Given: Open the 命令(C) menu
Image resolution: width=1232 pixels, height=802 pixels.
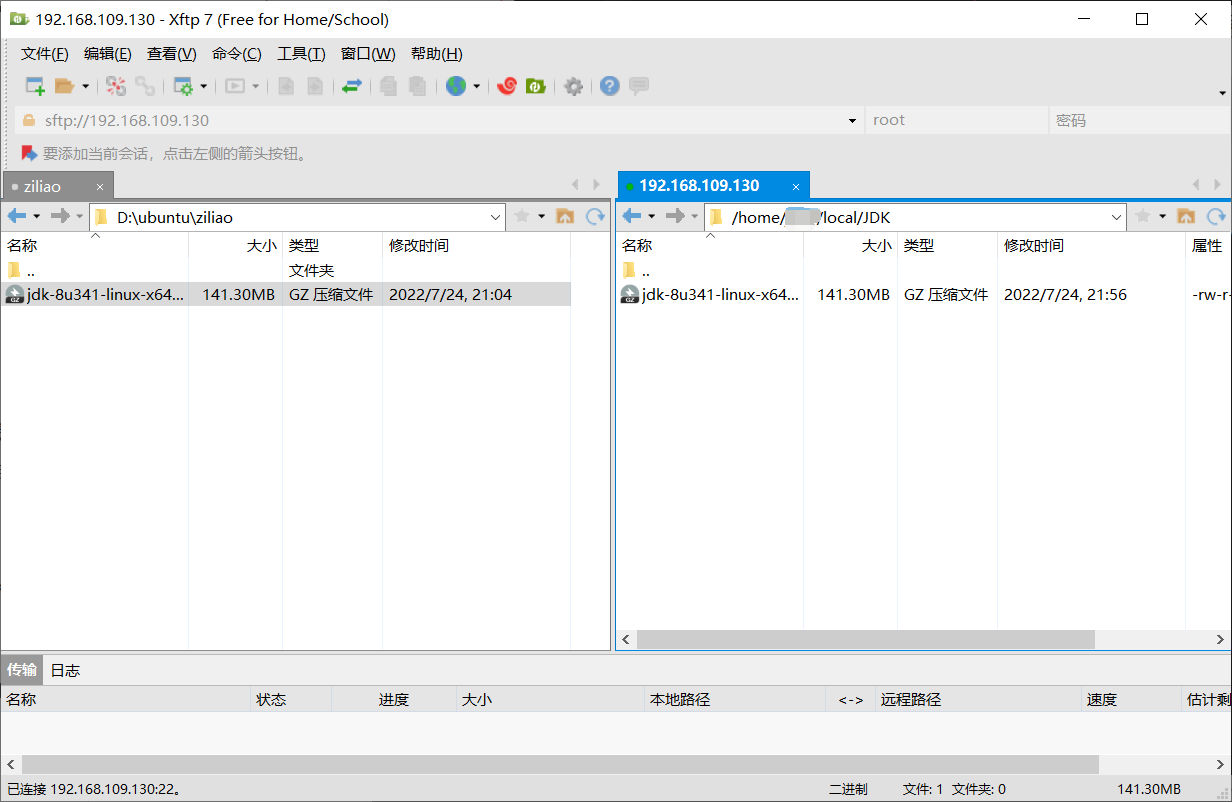Looking at the screenshot, I should [x=237, y=54].
